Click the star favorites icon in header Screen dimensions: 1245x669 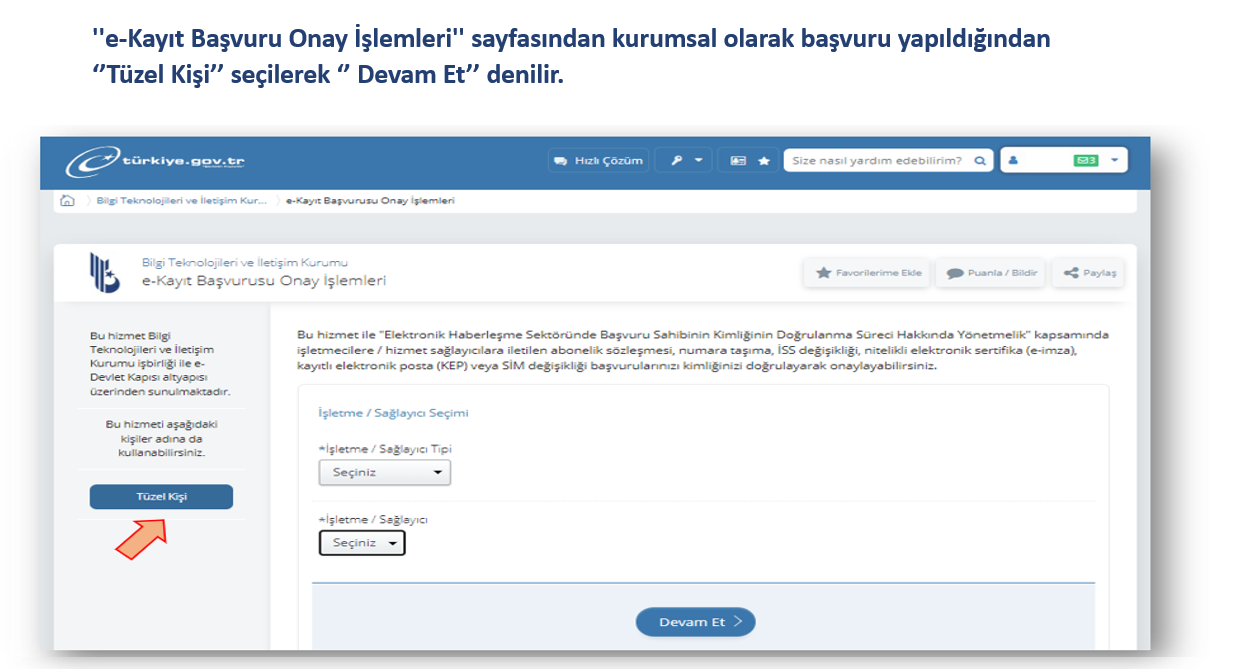pyautogui.click(x=764, y=161)
